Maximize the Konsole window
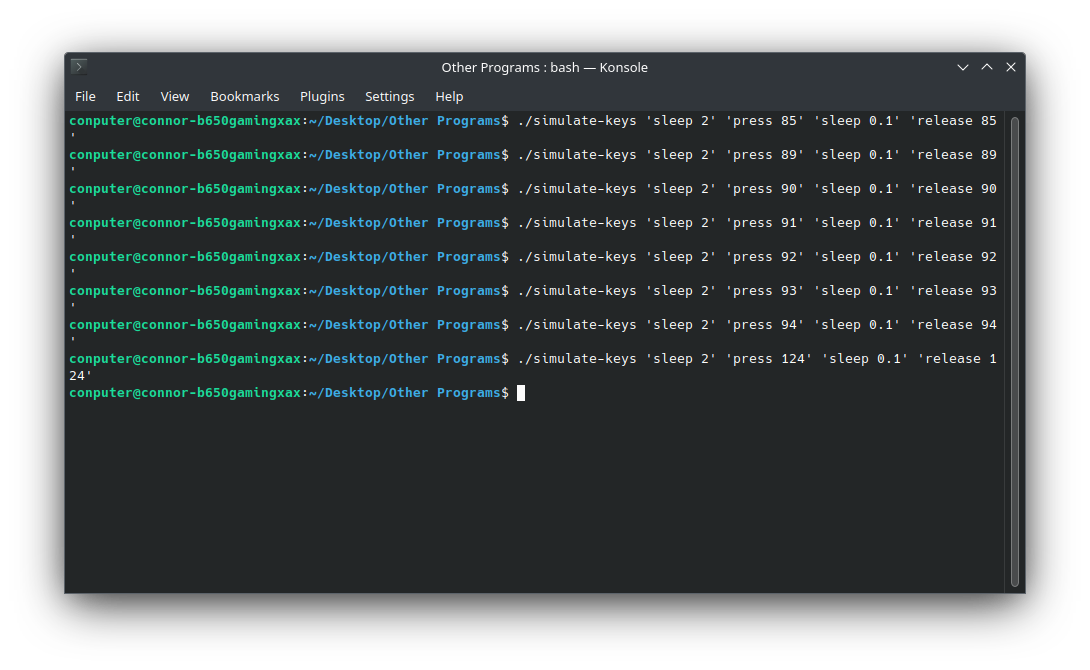The image size is (1090, 670). [987, 67]
